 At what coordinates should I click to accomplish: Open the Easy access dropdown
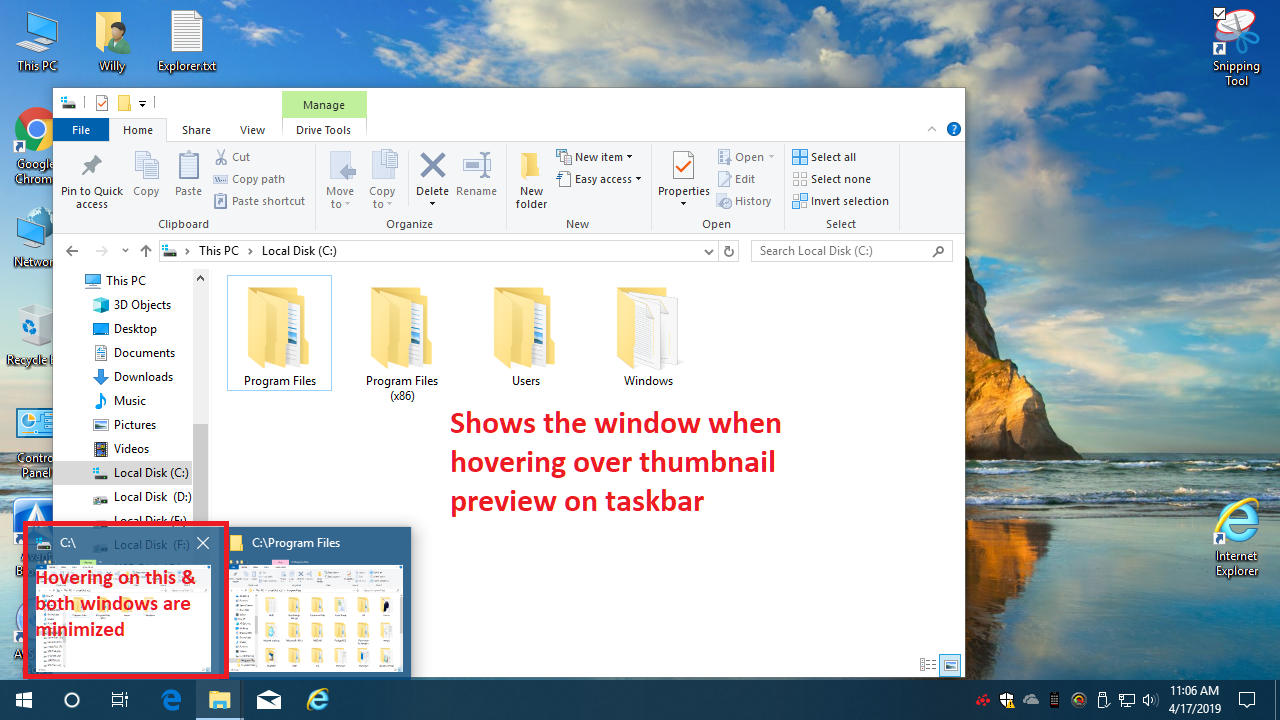coord(599,179)
